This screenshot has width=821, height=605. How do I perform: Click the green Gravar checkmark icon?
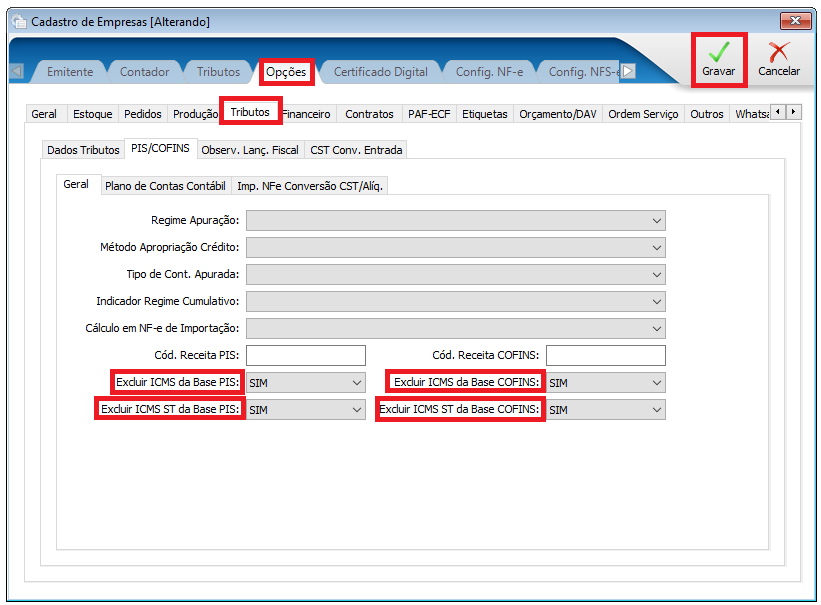[718, 52]
